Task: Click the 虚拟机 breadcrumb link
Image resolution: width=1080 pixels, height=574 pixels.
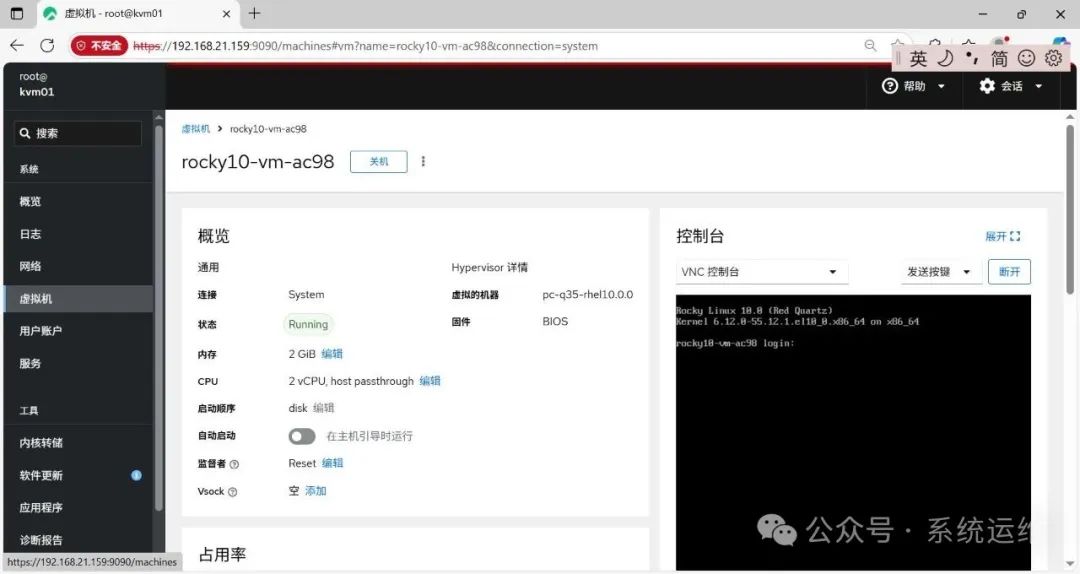Action: tap(196, 129)
